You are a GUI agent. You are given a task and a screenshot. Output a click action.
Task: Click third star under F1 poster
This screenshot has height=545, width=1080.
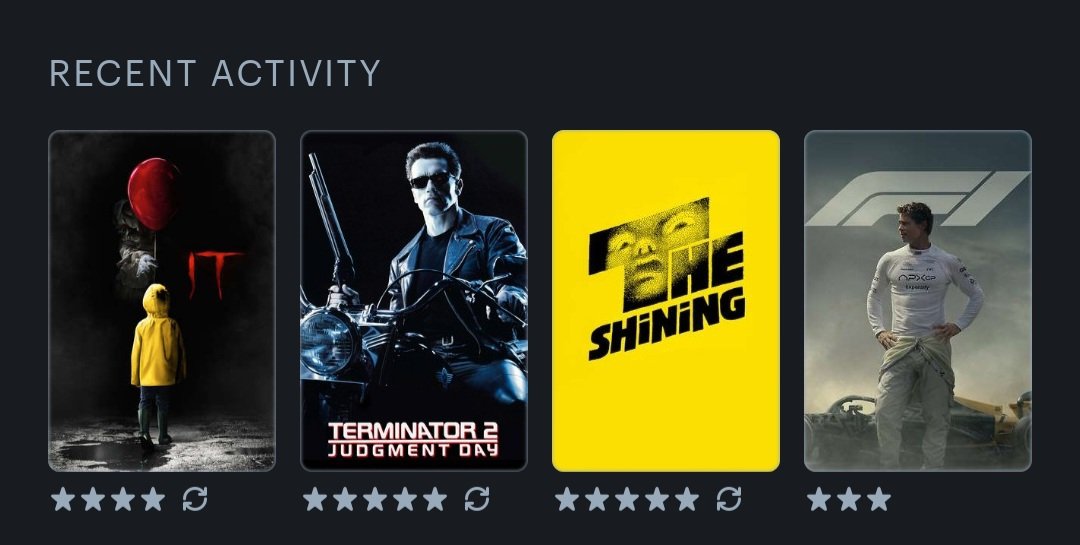pyautogui.click(x=879, y=499)
